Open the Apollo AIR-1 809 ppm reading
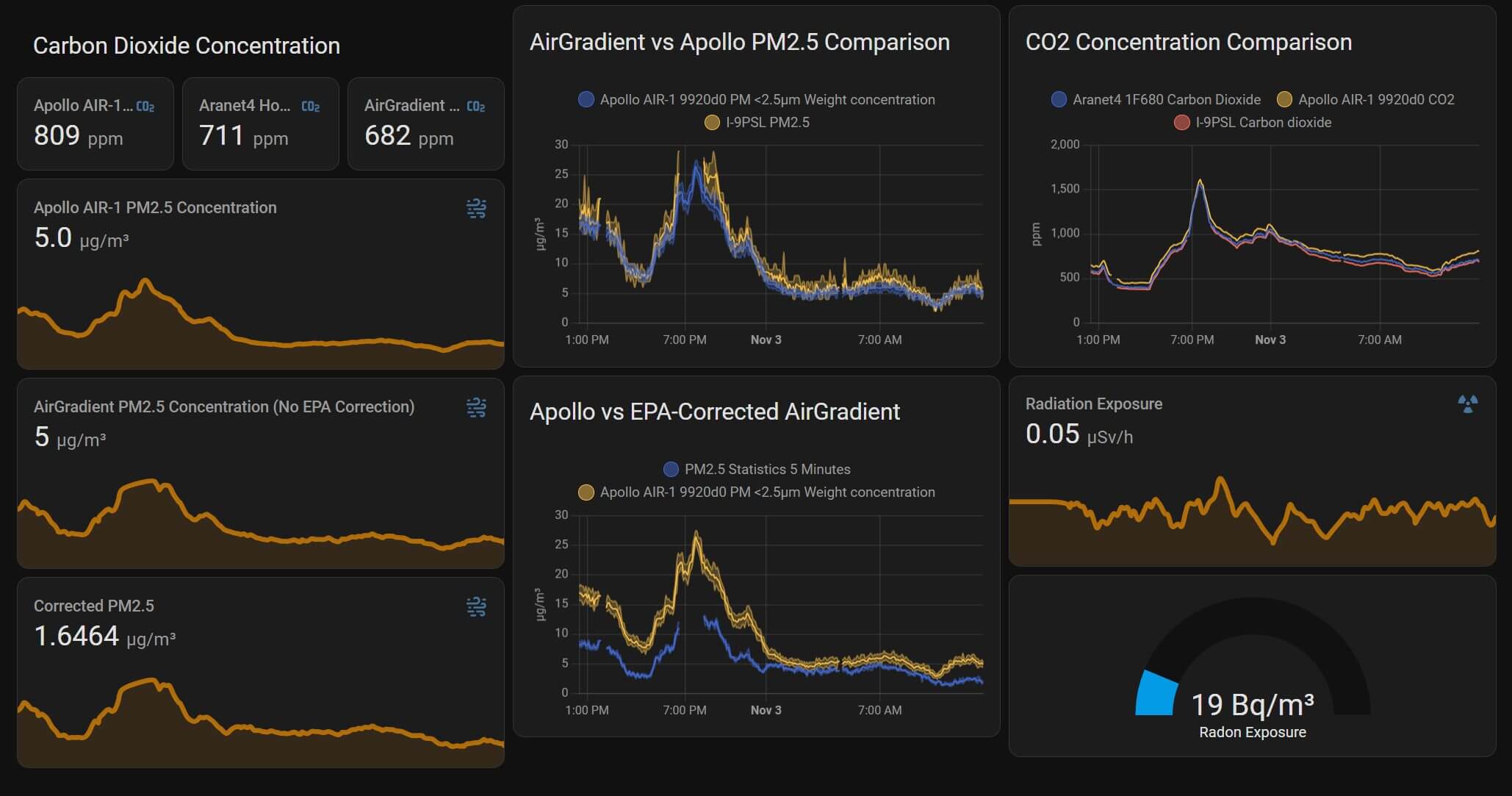 coord(96,123)
